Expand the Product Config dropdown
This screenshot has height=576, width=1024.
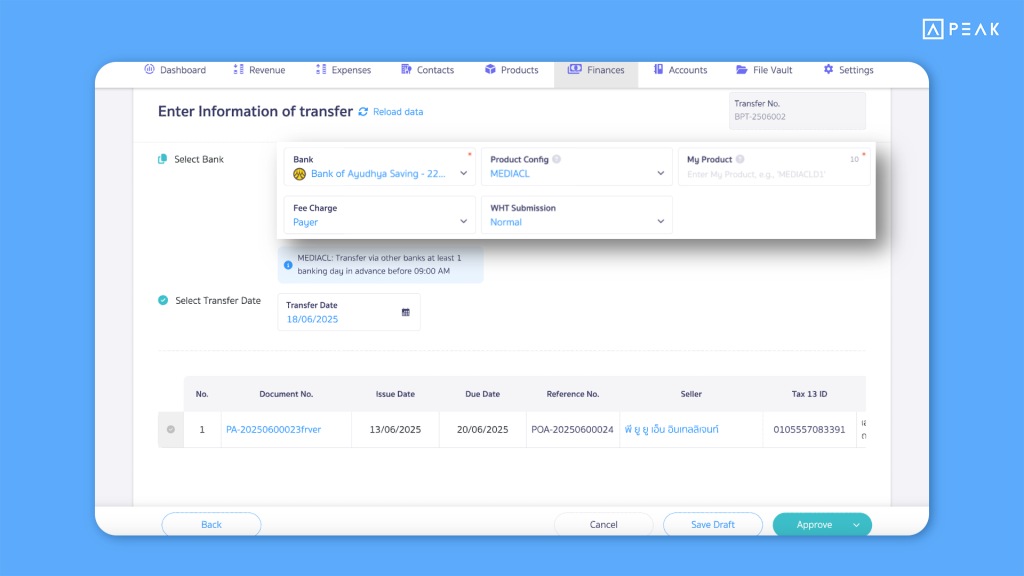pyautogui.click(x=660, y=173)
